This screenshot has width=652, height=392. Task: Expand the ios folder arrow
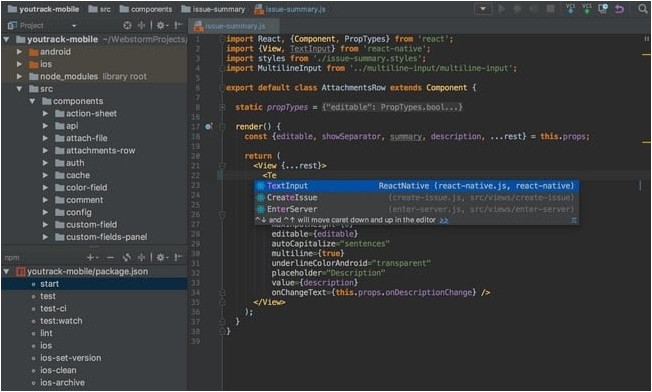click(x=19, y=64)
